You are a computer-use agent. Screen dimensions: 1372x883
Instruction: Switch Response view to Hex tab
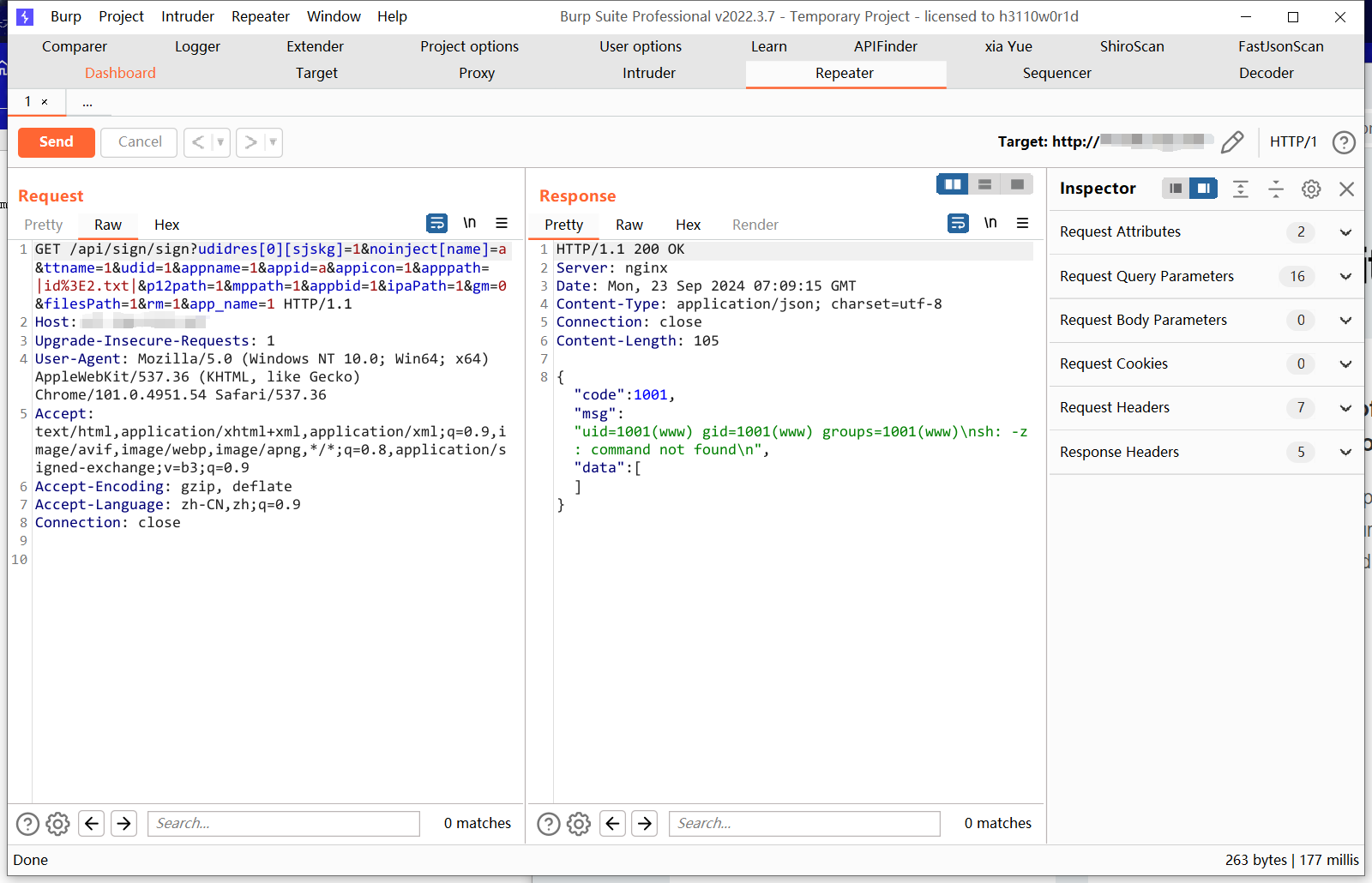tap(688, 225)
